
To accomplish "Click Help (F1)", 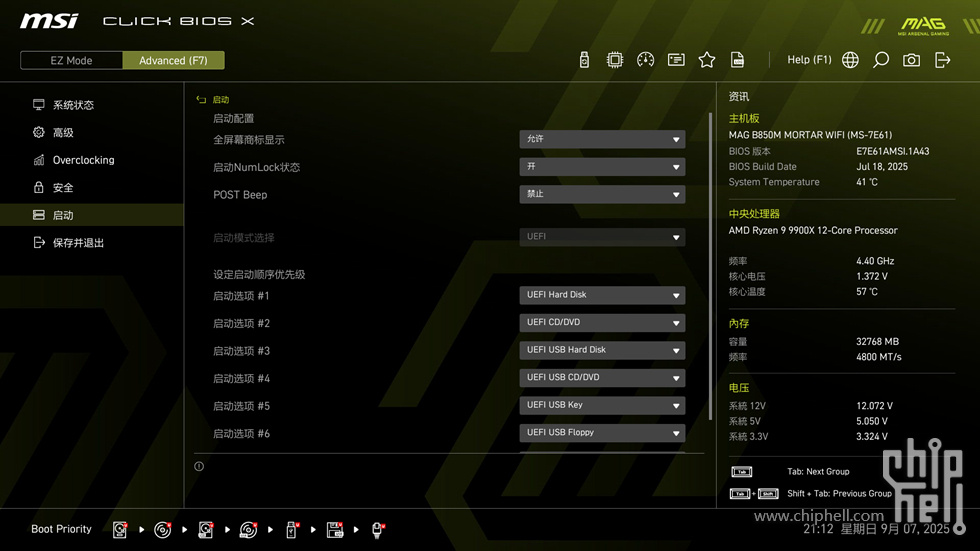I will (809, 60).
